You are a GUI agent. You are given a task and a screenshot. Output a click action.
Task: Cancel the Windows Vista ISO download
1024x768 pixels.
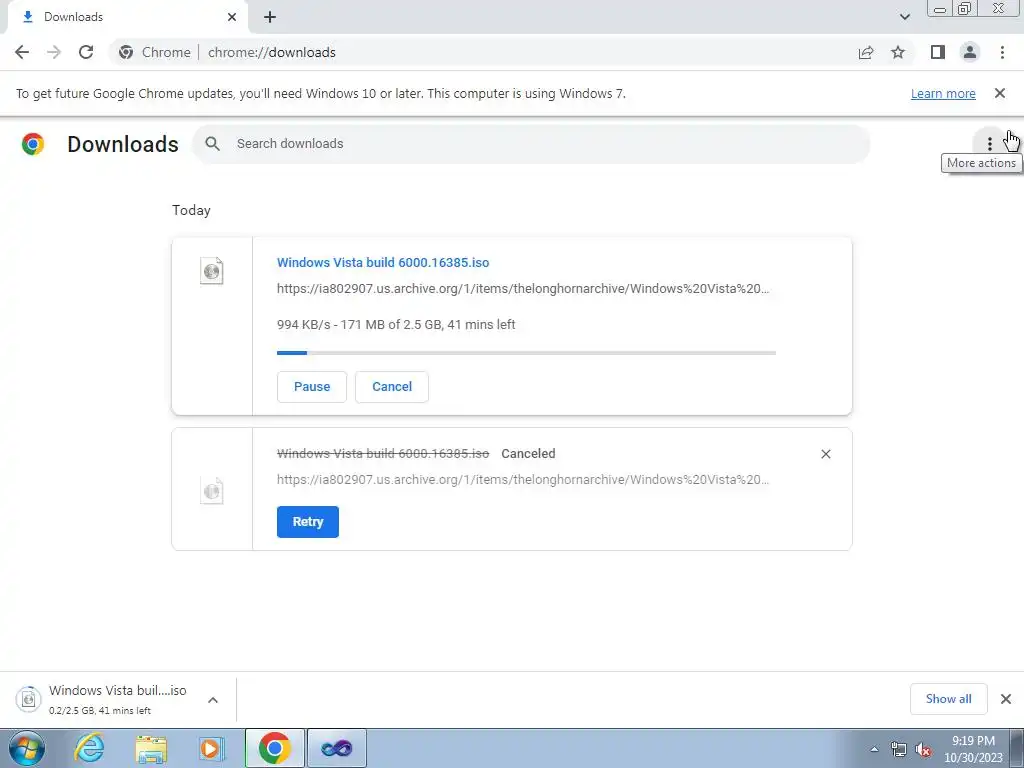tap(392, 387)
